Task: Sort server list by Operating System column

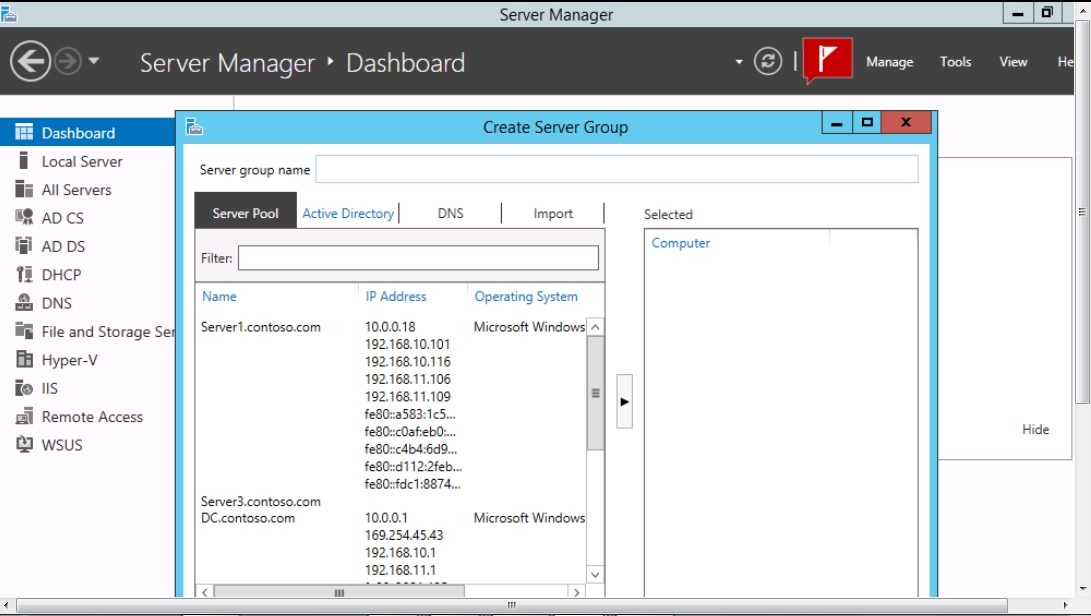Action: (x=526, y=297)
